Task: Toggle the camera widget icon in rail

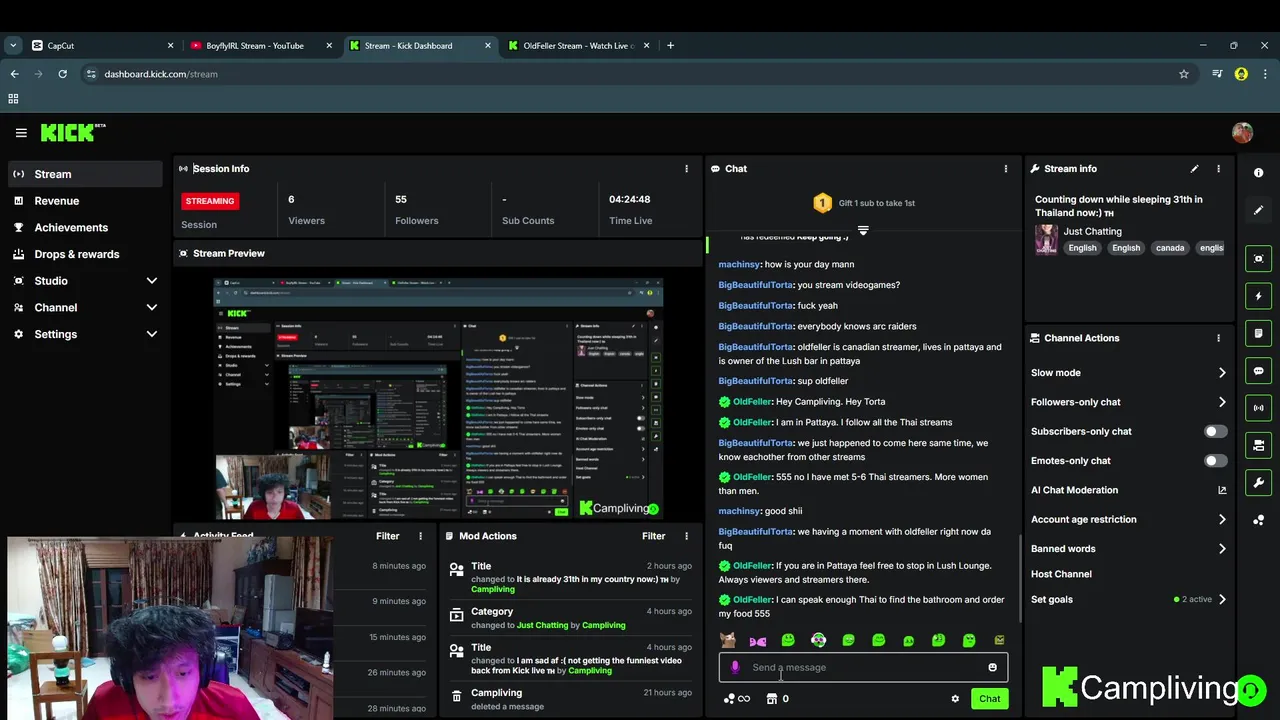Action: click(1258, 445)
